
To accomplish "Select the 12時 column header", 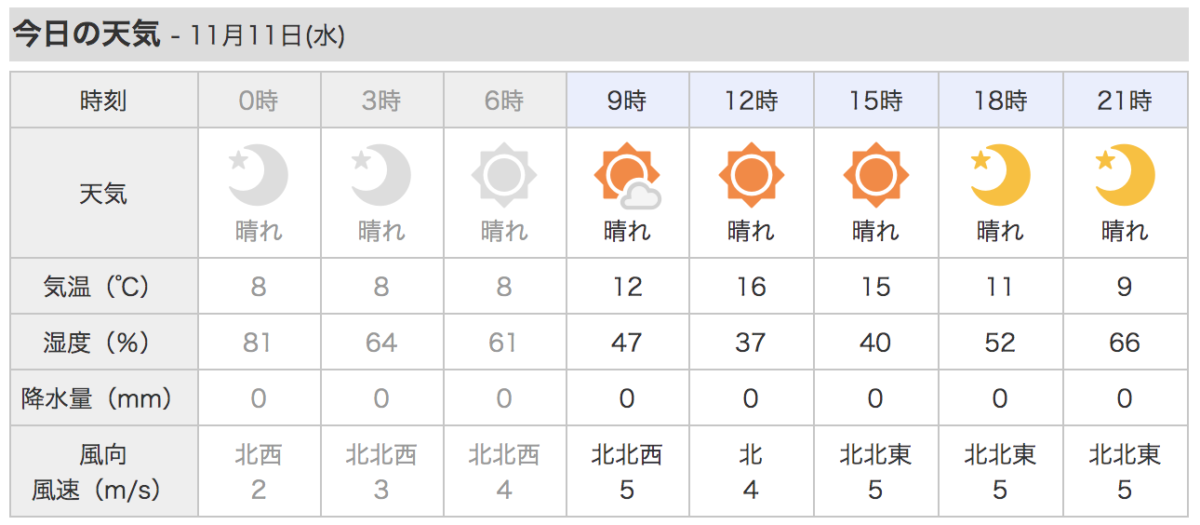I will pyautogui.click(x=751, y=100).
